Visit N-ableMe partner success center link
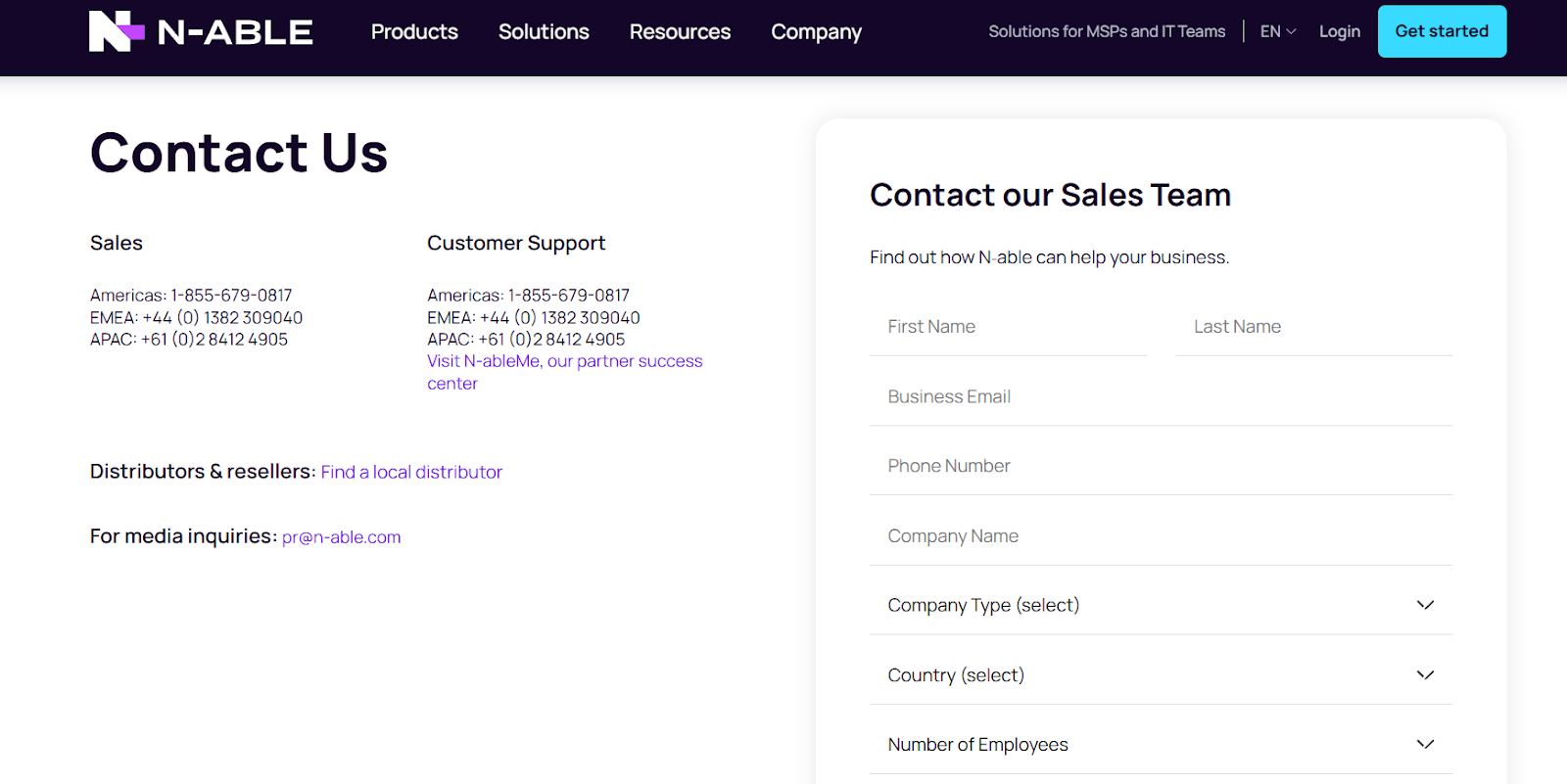Image resolution: width=1567 pixels, height=784 pixels. click(564, 372)
